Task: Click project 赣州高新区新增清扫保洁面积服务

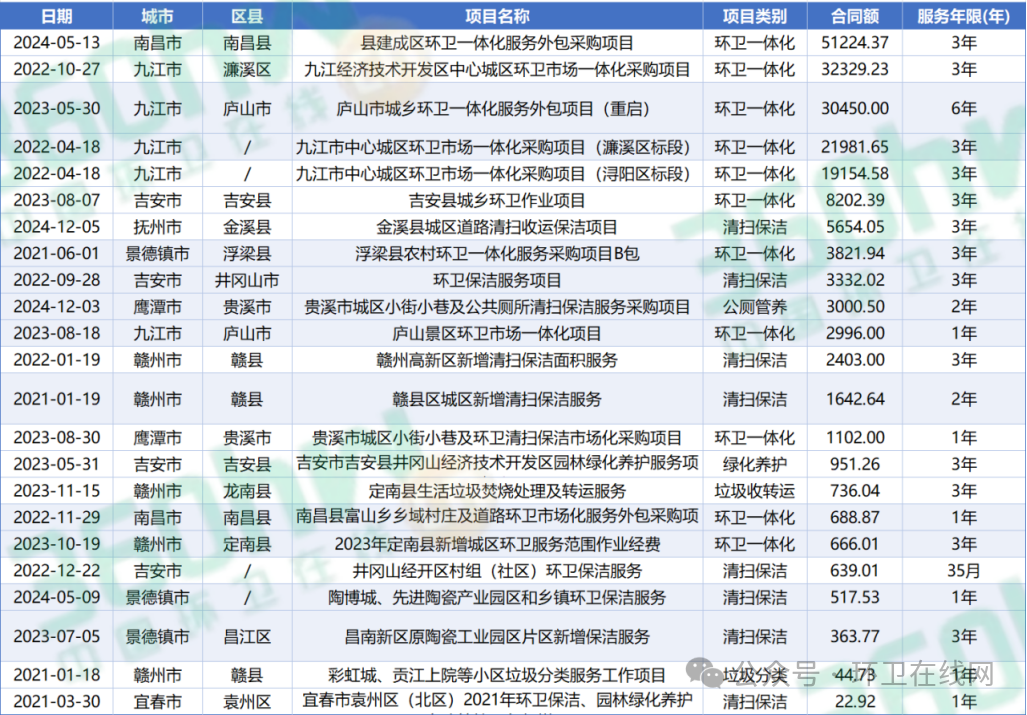Action: pyautogui.click(x=497, y=359)
